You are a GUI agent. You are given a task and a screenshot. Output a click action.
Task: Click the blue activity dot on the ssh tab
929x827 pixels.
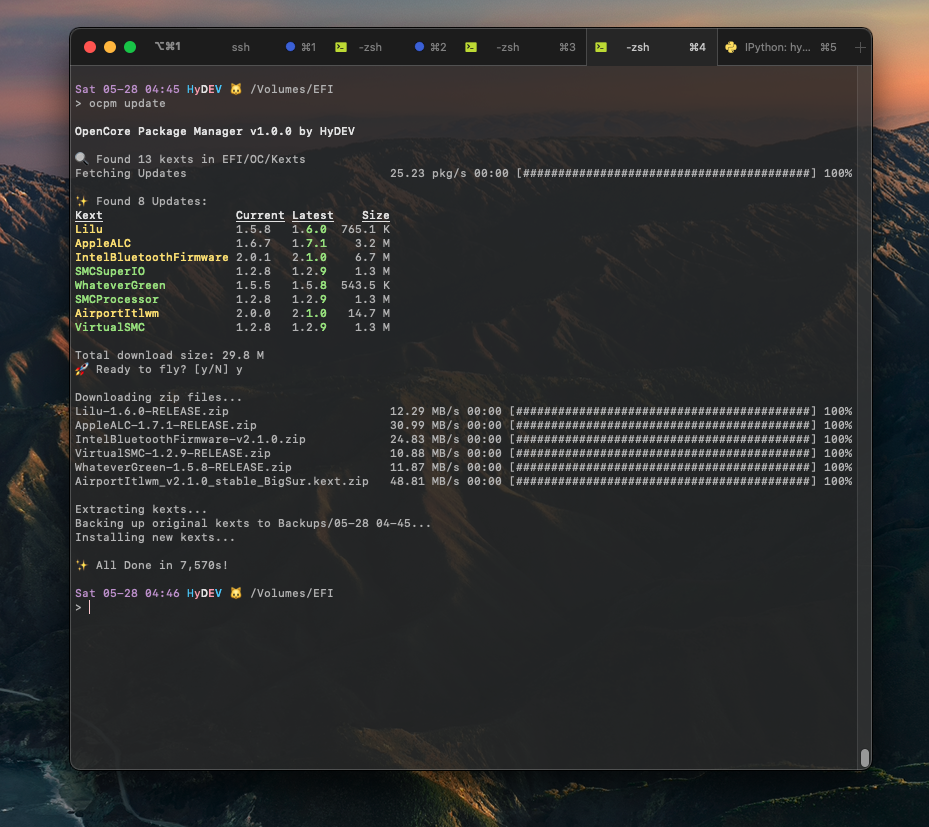pos(291,47)
